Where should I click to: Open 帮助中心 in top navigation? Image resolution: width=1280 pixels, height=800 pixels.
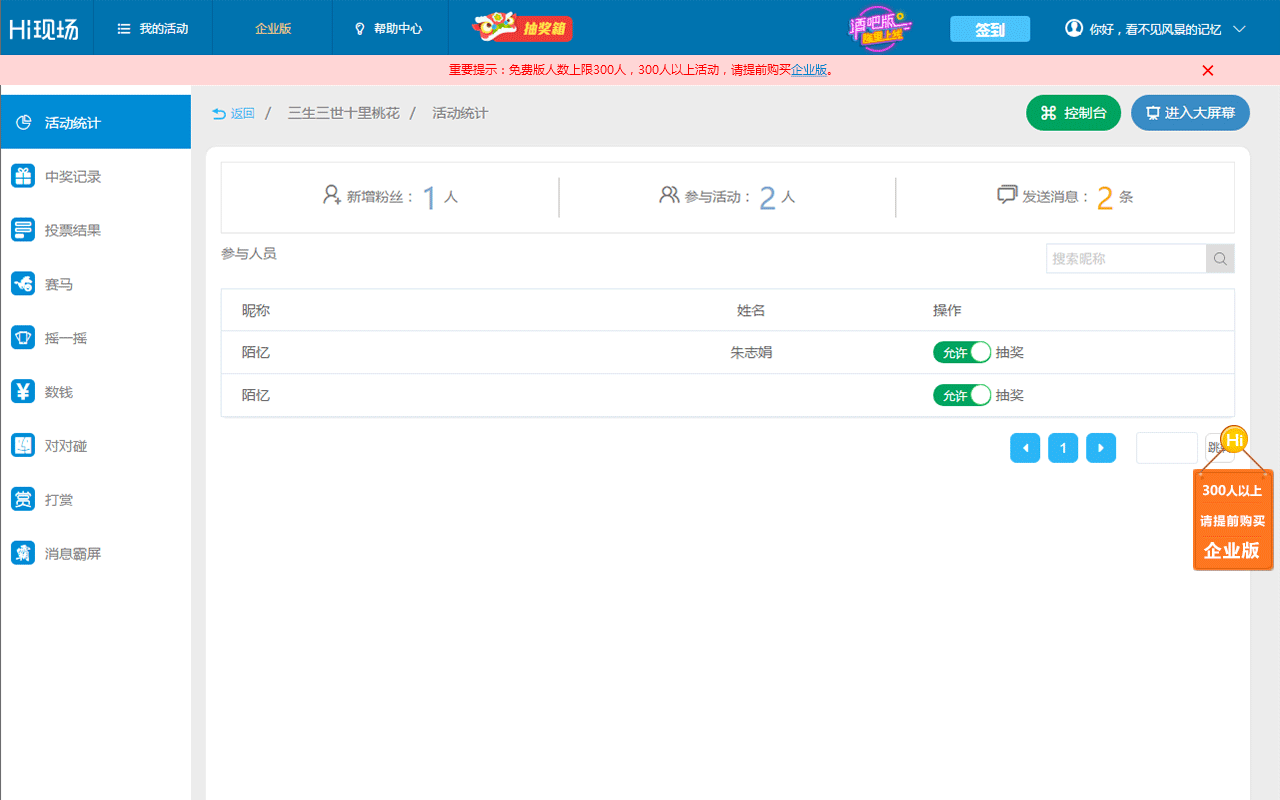(x=390, y=29)
